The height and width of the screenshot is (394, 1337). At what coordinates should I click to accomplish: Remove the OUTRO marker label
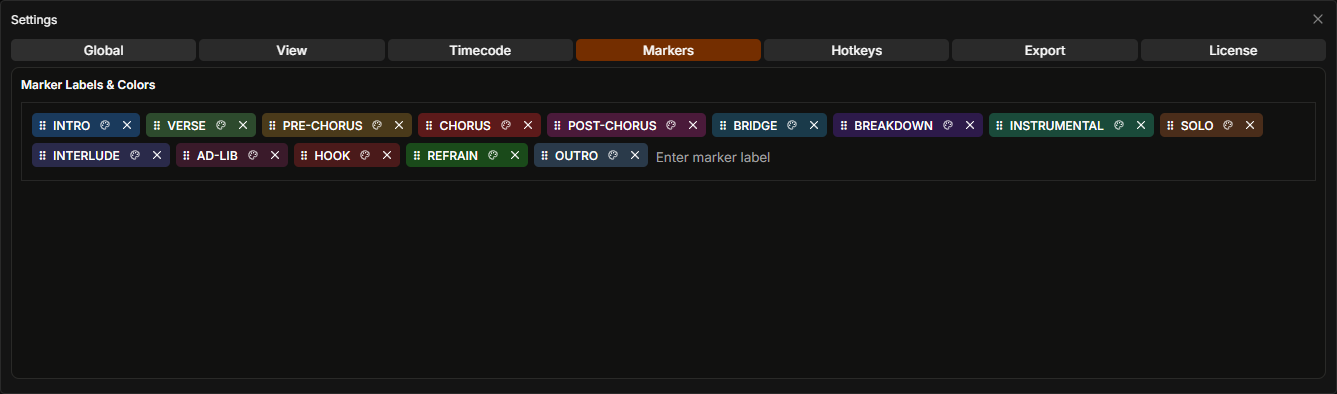[635, 156]
